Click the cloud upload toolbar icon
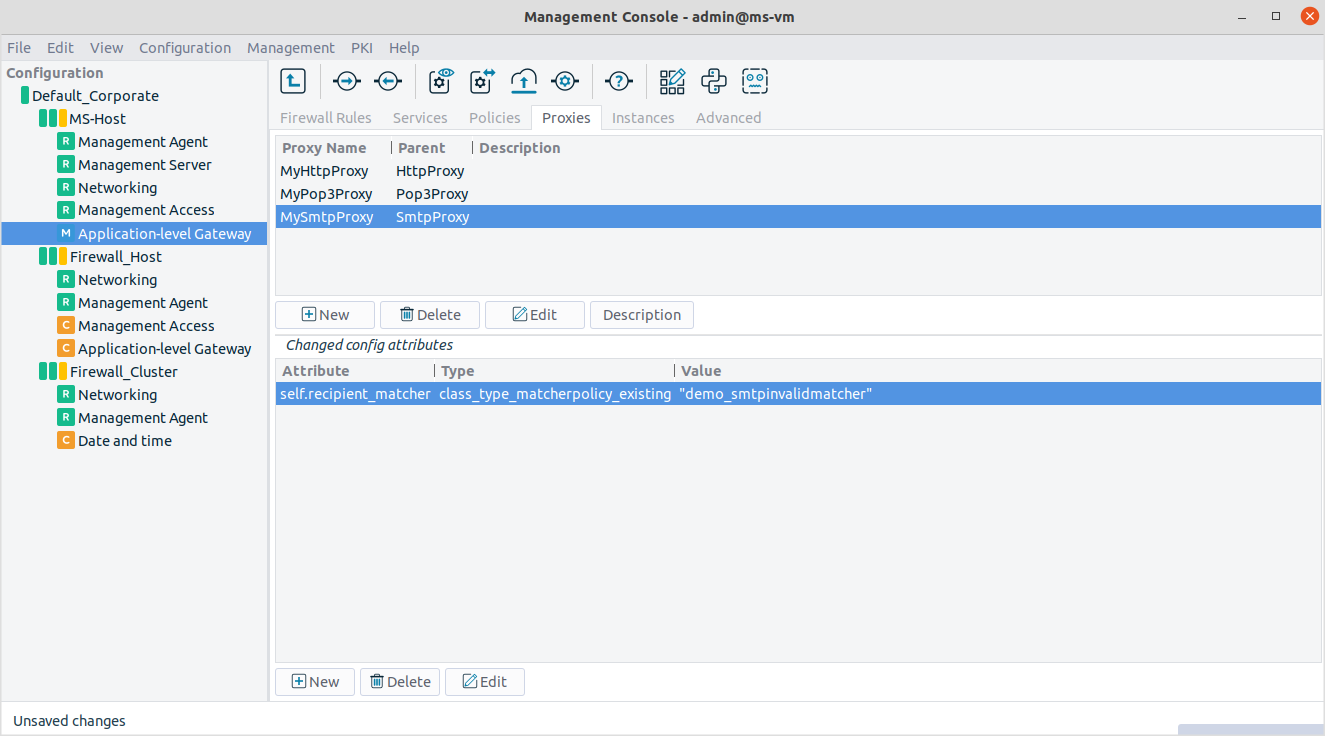1325x736 pixels. click(524, 81)
